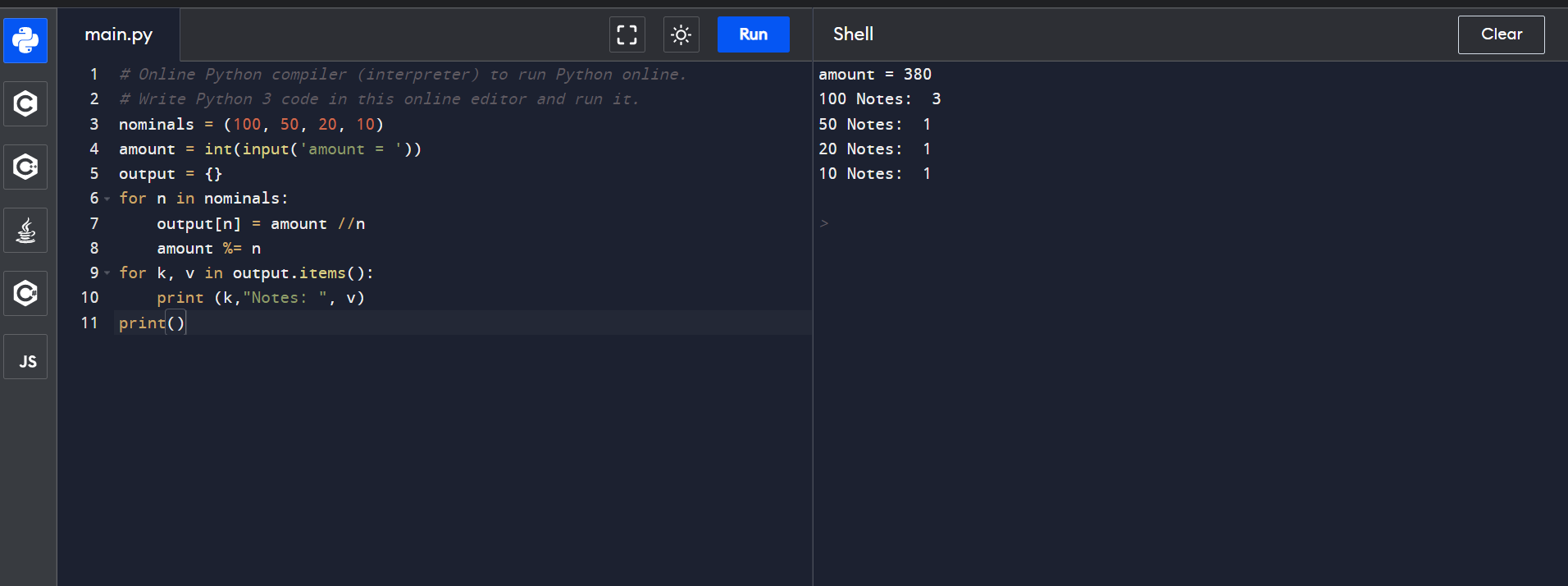Clear the shell output
The image size is (1568, 586).
1500,34
